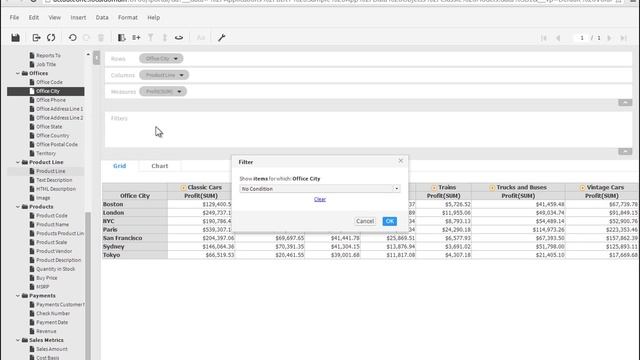The height and width of the screenshot is (360, 640).
Task: Click the loop-shaped icon before Aa
Action: click(179, 38)
